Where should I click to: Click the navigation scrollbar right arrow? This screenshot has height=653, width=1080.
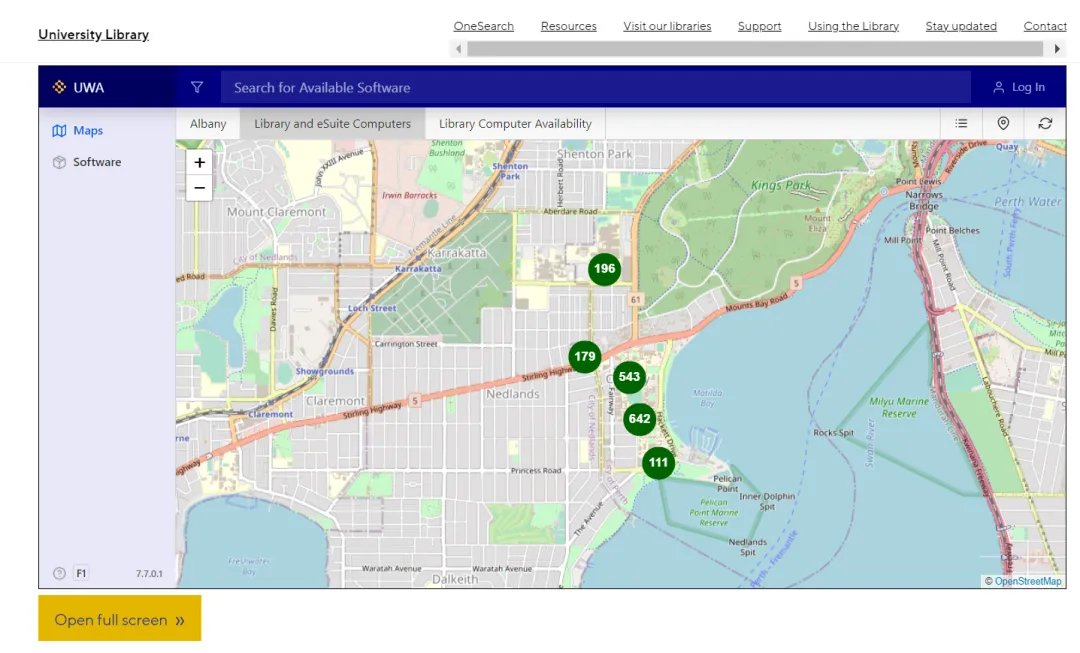click(x=1057, y=49)
